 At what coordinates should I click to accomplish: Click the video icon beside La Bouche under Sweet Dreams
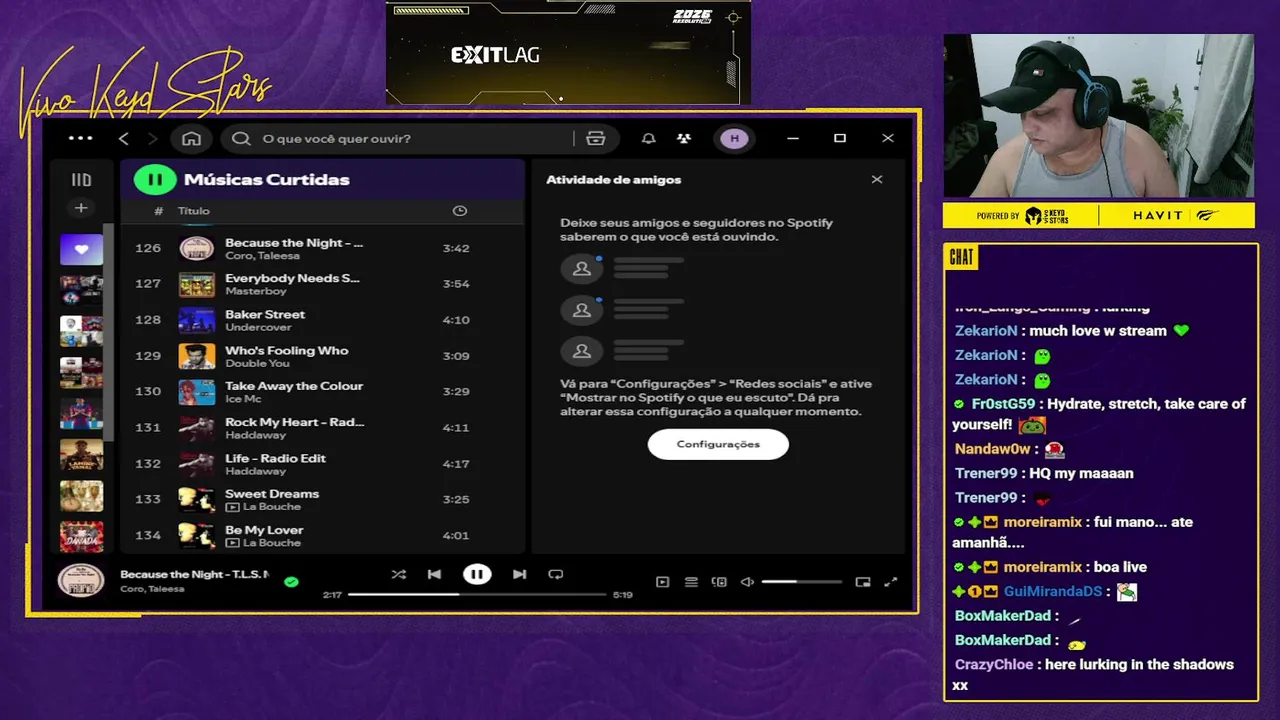pos(232,507)
